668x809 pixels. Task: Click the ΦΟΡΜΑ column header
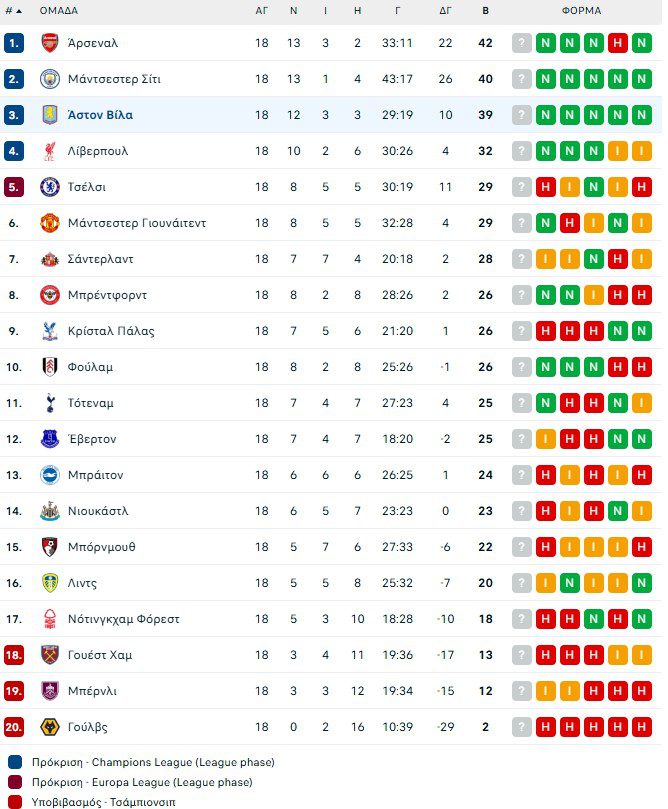(582, 11)
